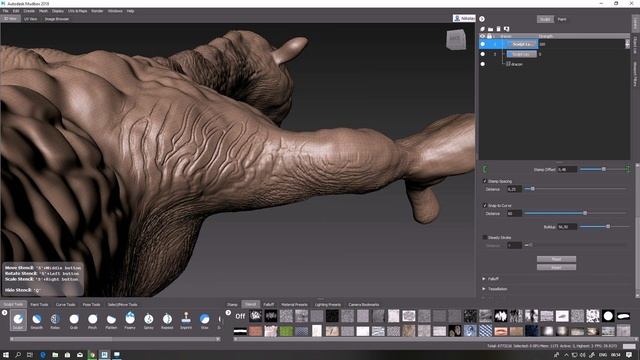Expand the Falloff section
The width and height of the screenshot is (640, 360).
pos(484,279)
